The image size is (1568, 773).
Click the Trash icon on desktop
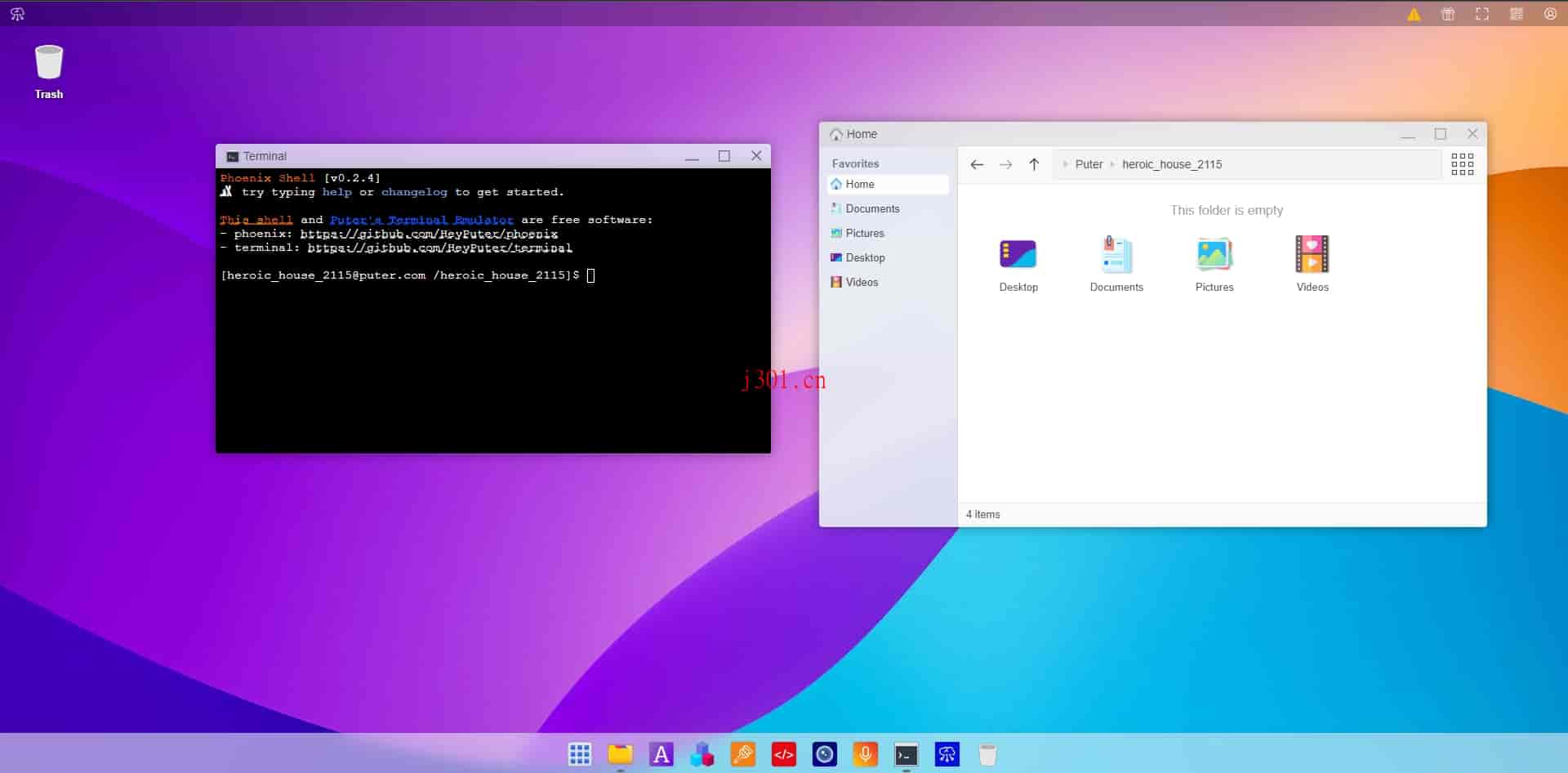coord(49,72)
